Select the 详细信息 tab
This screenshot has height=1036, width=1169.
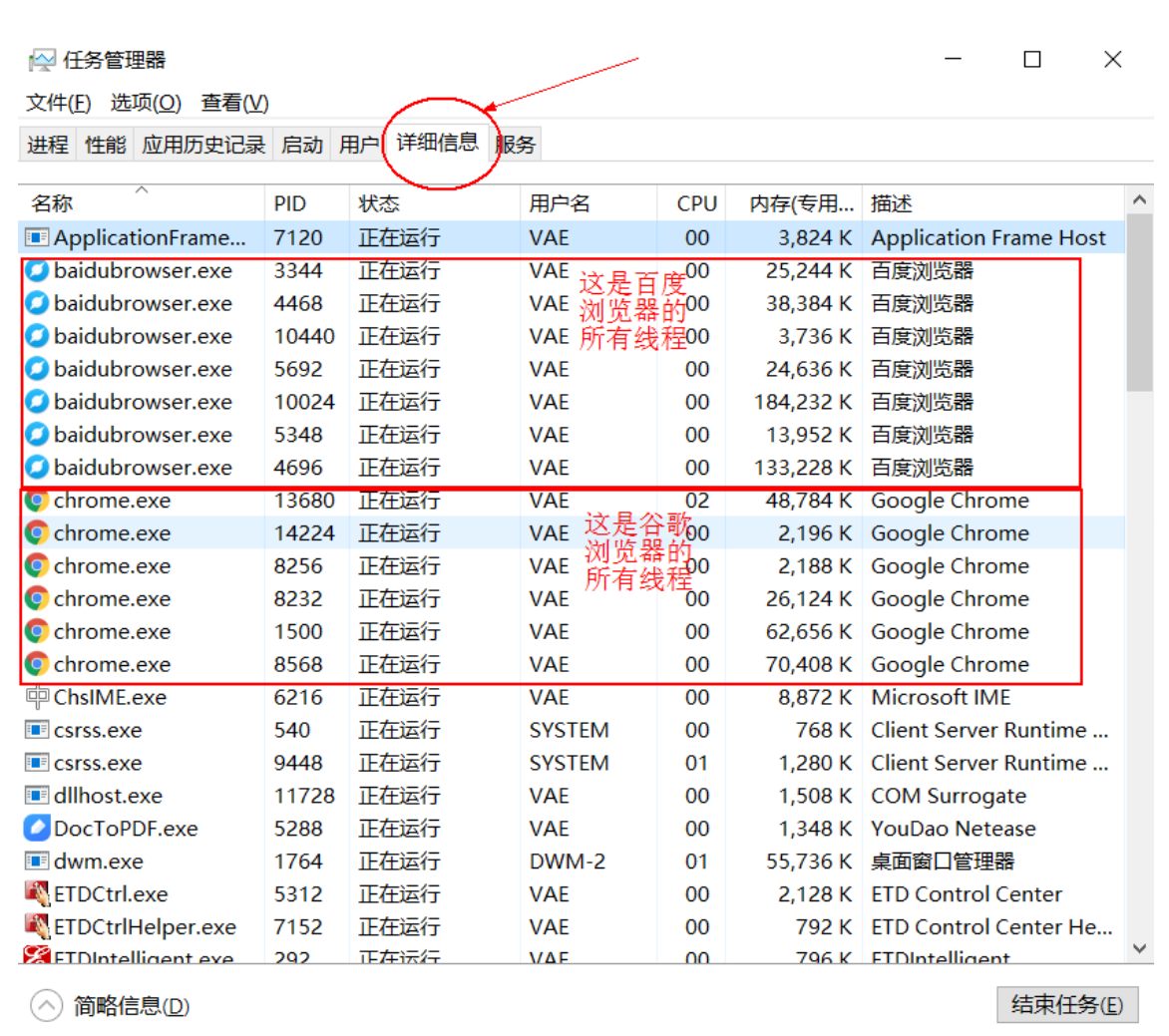[x=438, y=142]
